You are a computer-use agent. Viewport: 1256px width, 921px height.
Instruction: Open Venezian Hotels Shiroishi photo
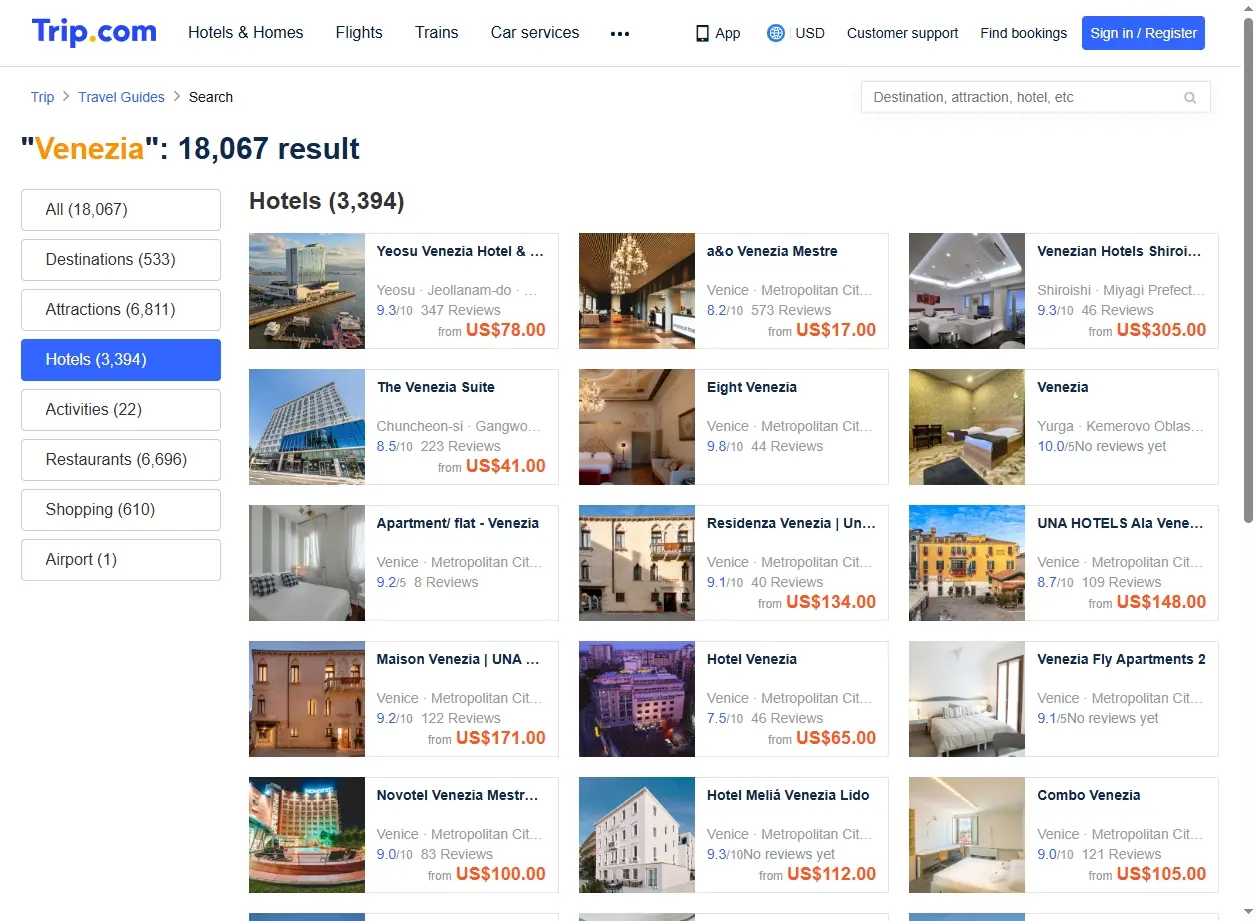(967, 291)
